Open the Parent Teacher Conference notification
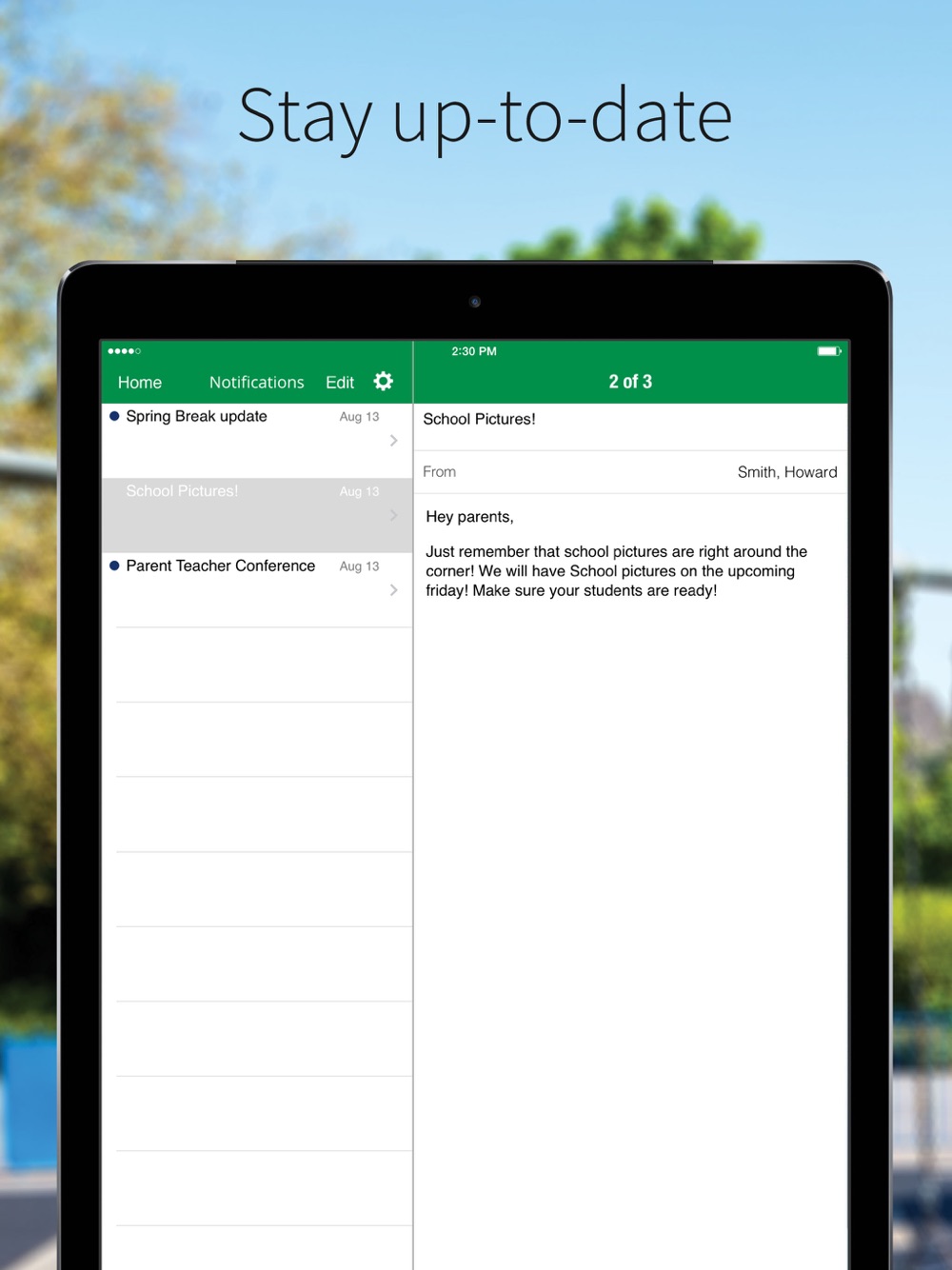This screenshot has width=952, height=1270. [x=257, y=590]
